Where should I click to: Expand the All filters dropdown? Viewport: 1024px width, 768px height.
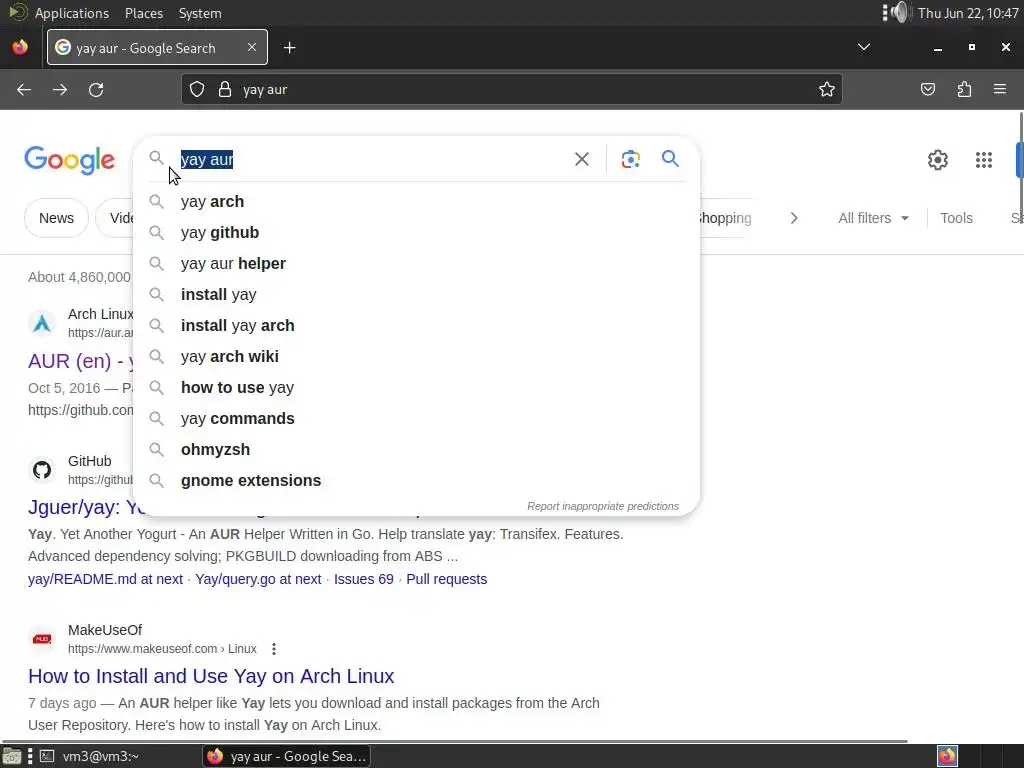[x=873, y=218]
